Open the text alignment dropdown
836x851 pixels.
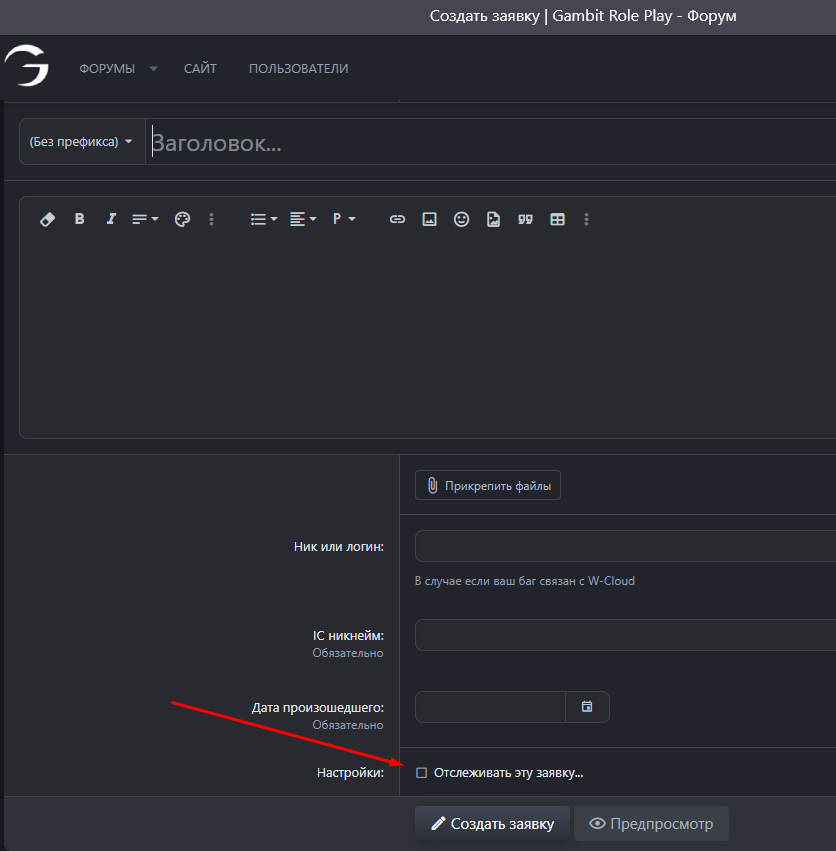[x=303, y=219]
